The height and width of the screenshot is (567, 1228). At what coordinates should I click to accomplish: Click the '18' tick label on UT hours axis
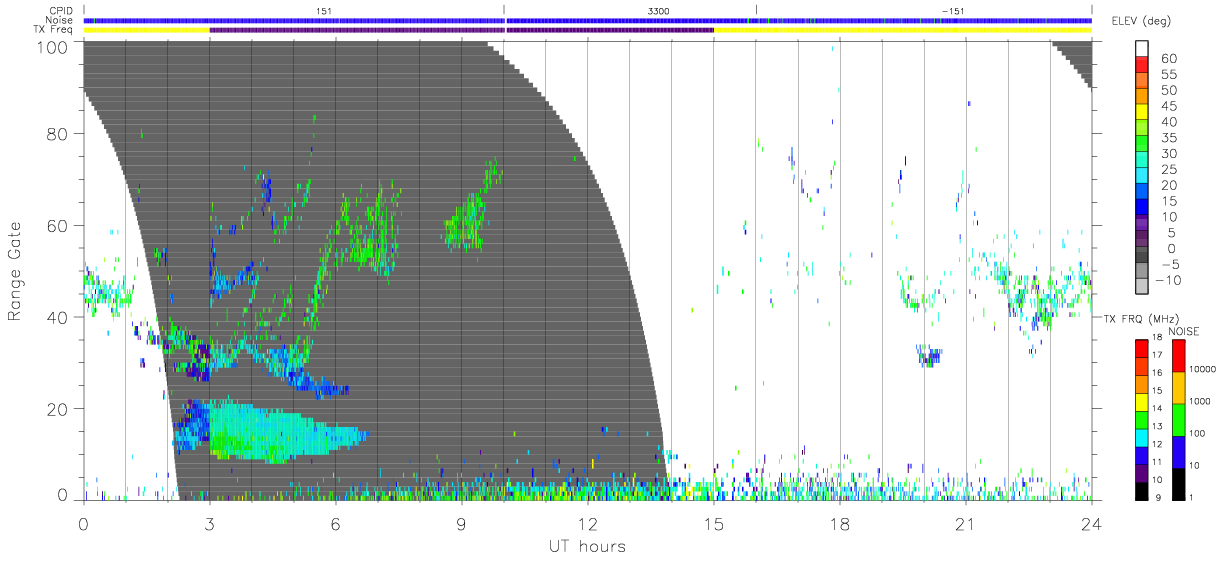[x=840, y=523]
